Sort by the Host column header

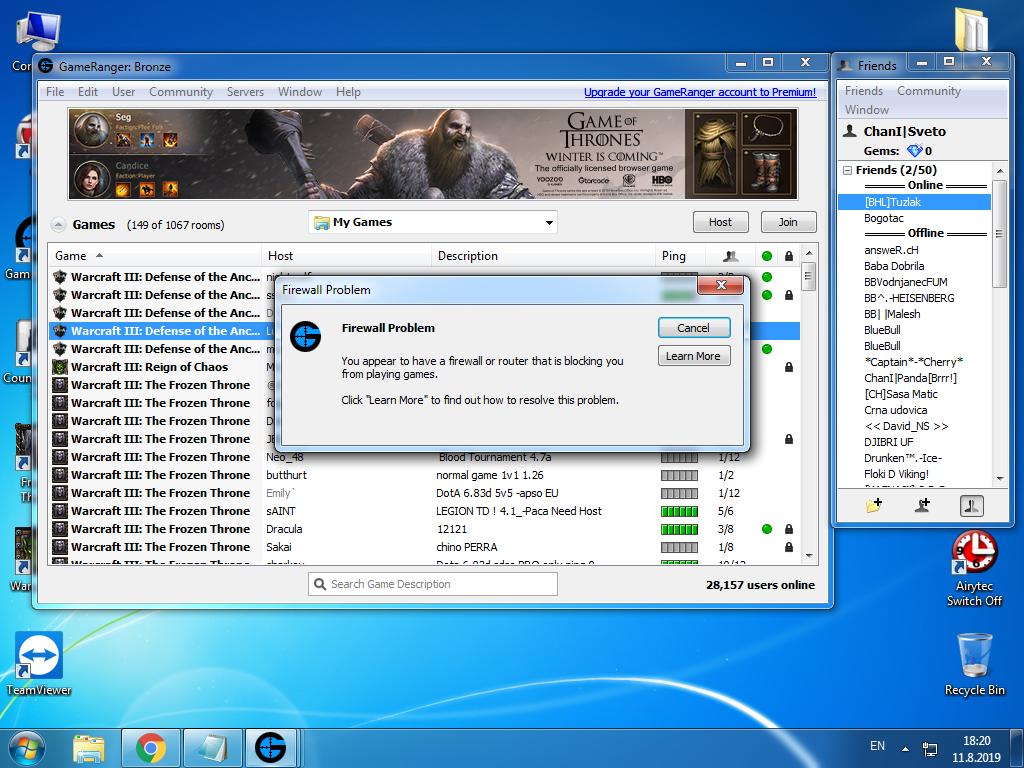click(347, 256)
